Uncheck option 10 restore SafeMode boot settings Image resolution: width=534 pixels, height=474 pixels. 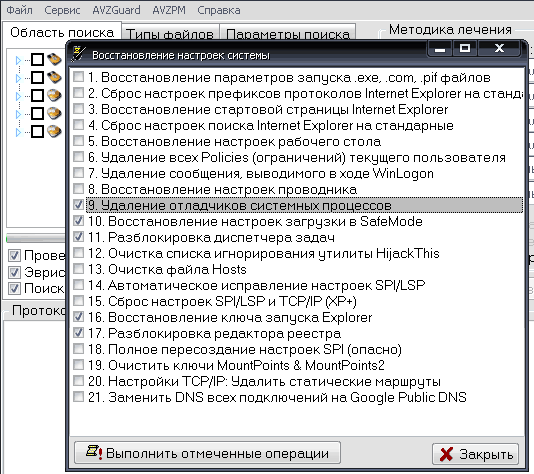[79, 221]
